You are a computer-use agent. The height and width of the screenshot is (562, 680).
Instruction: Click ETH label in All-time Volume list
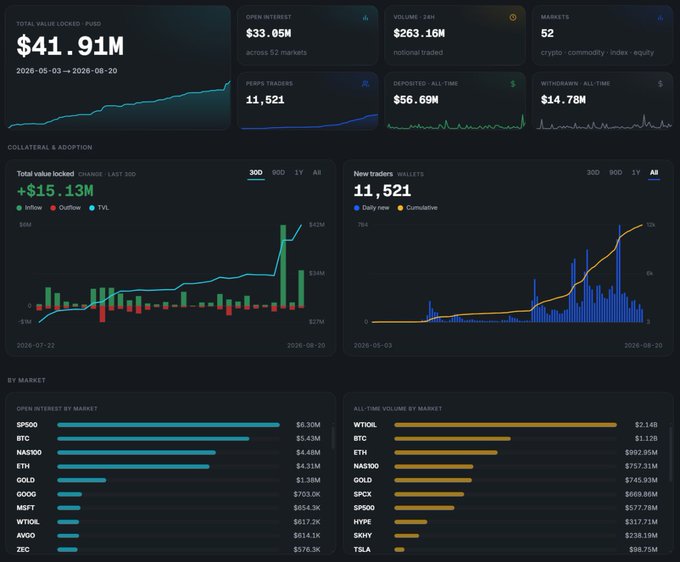pyautogui.click(x=360, y=452)
